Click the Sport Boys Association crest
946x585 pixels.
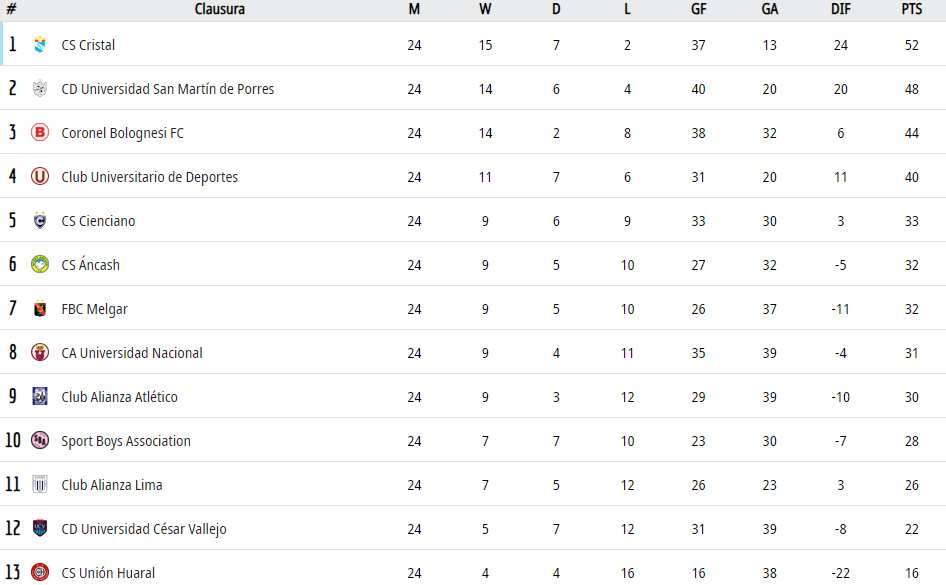40,441
